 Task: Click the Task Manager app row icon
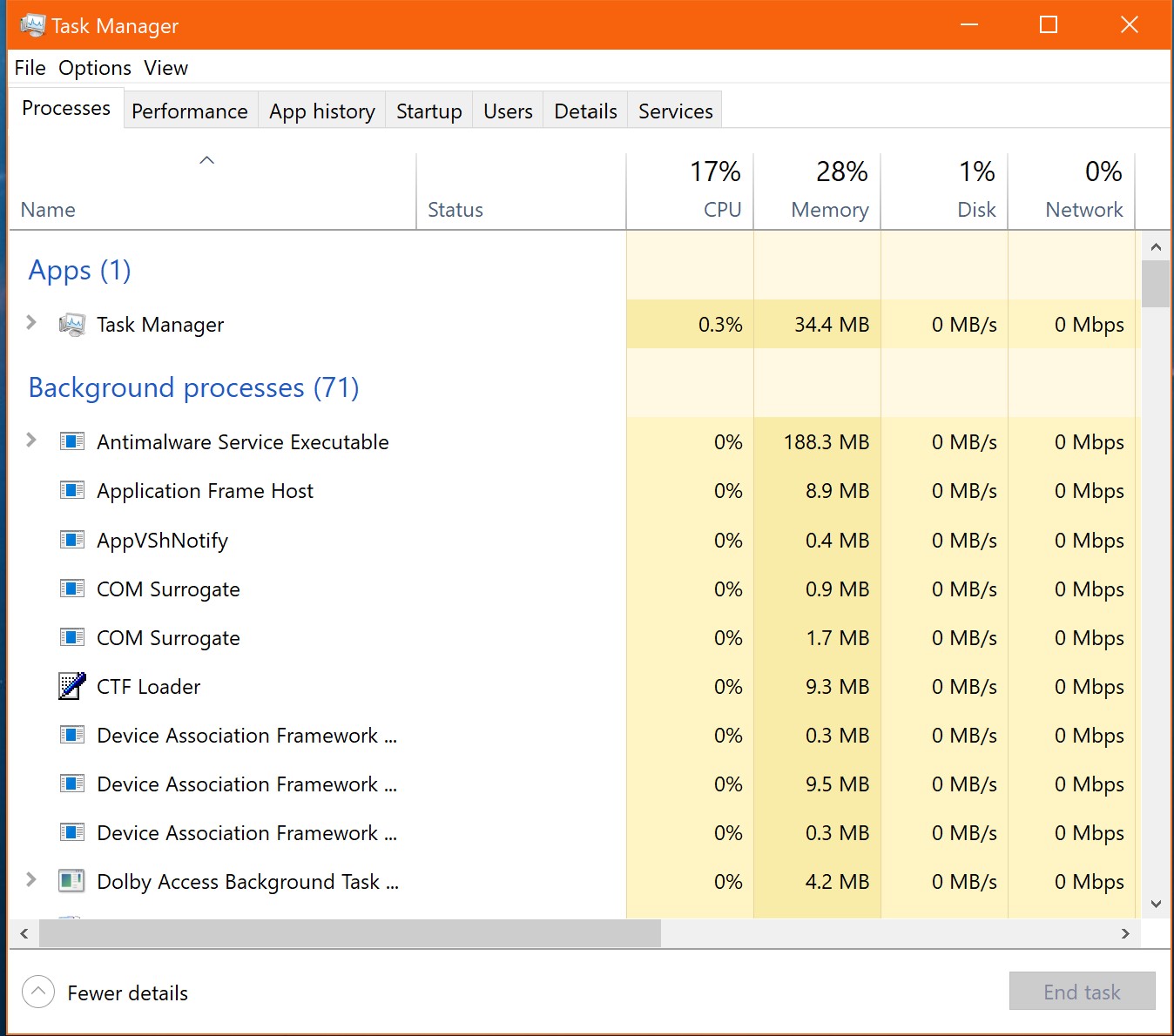71,325
